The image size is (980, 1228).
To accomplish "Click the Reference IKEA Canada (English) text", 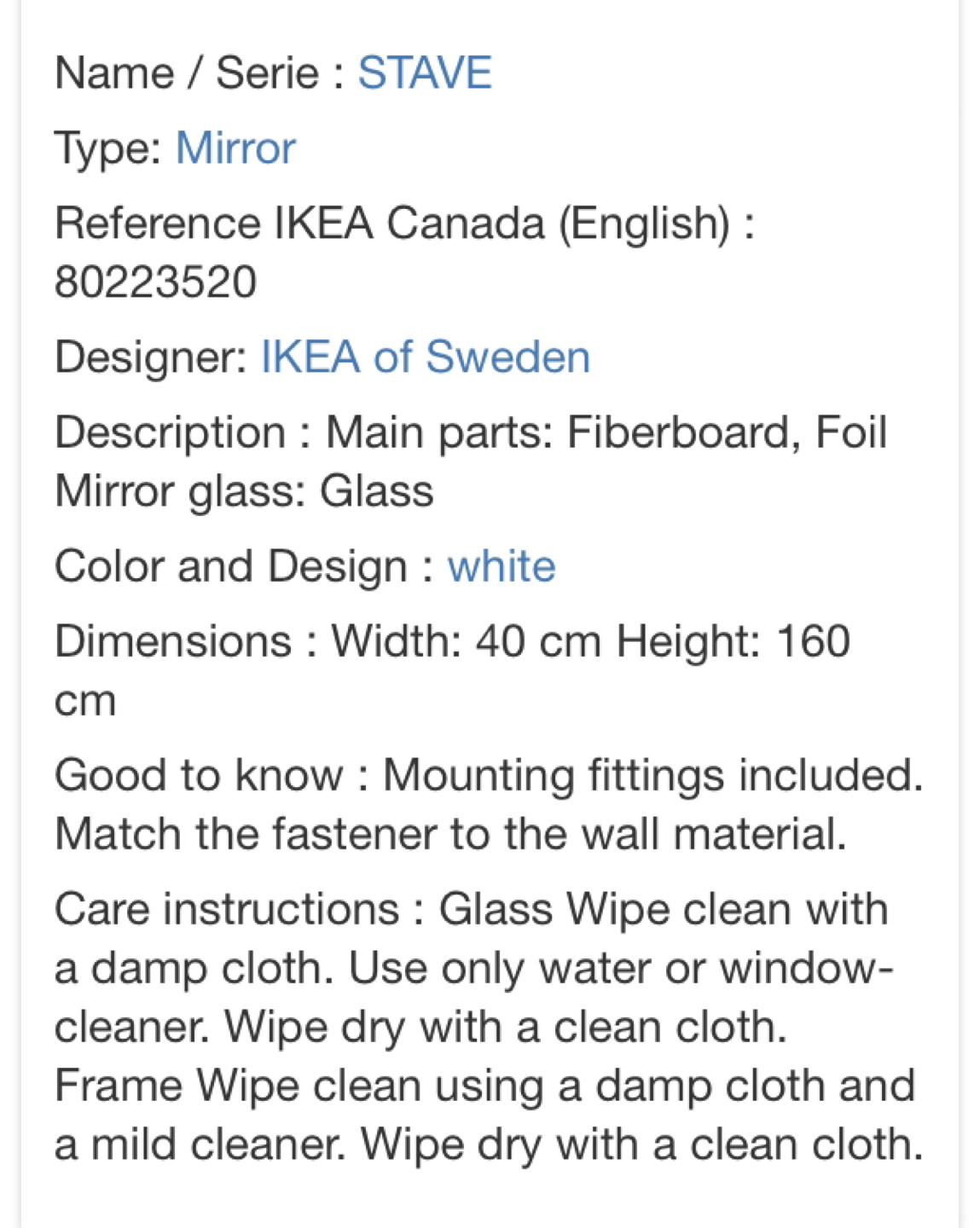I will [x=392, y=223].
